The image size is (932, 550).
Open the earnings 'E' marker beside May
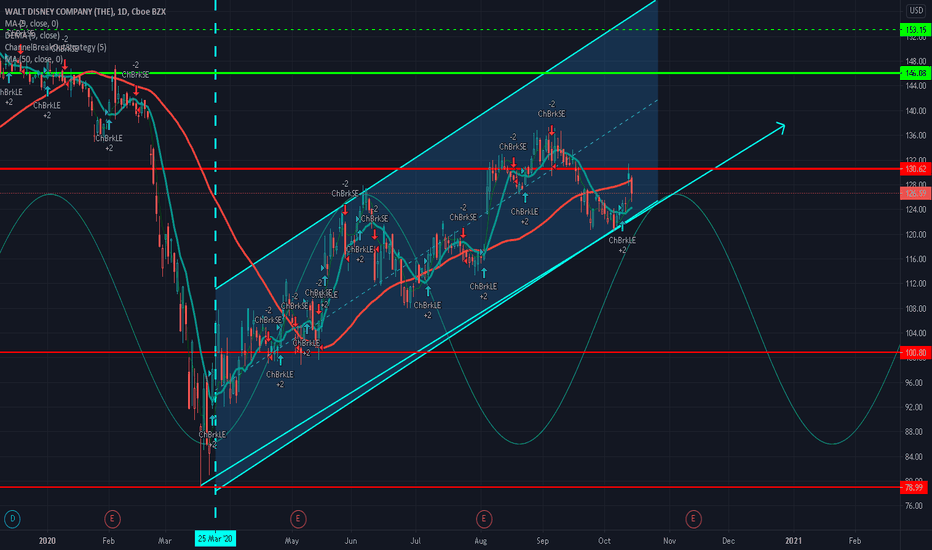pyautogui.click(x=298, y=519)
